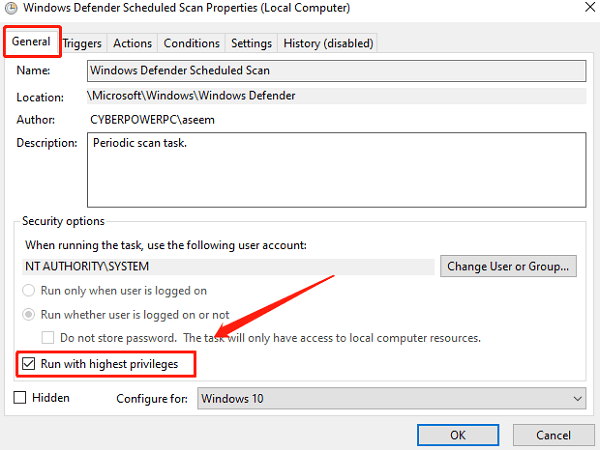Click the Location path \Microsoft\Windows\Windows Defender
This screenshot has width=600, height=450.
tap(336, 96)
